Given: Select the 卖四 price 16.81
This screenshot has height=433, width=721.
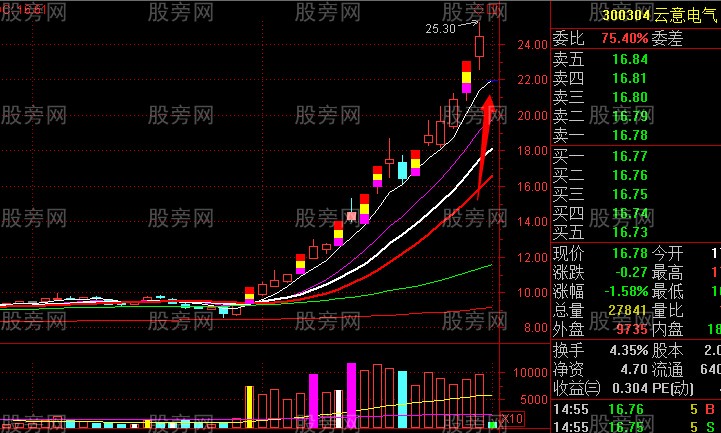Looking at the screenshot, I should 630,78.
